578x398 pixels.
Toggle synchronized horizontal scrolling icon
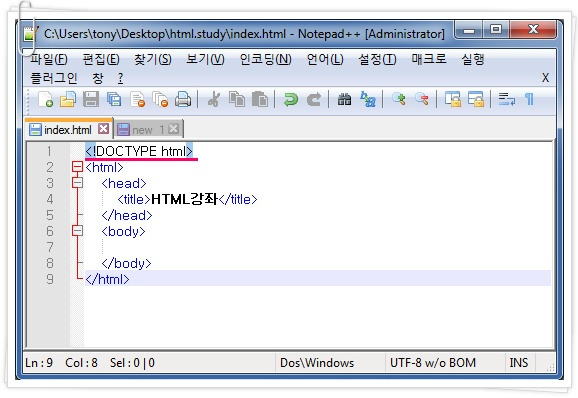(x=476, y=100)
